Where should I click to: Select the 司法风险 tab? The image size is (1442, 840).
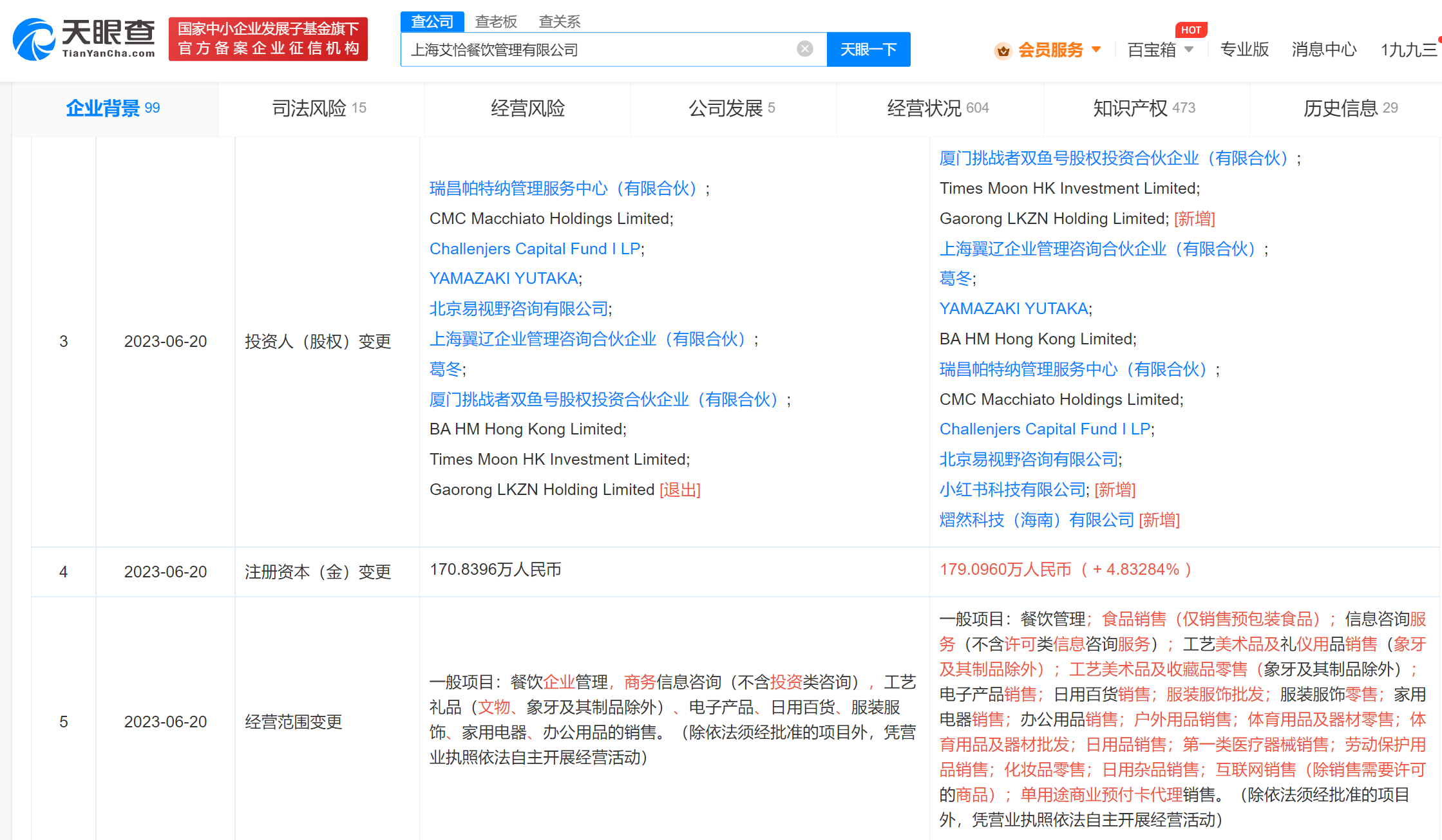tap(321, 108)
